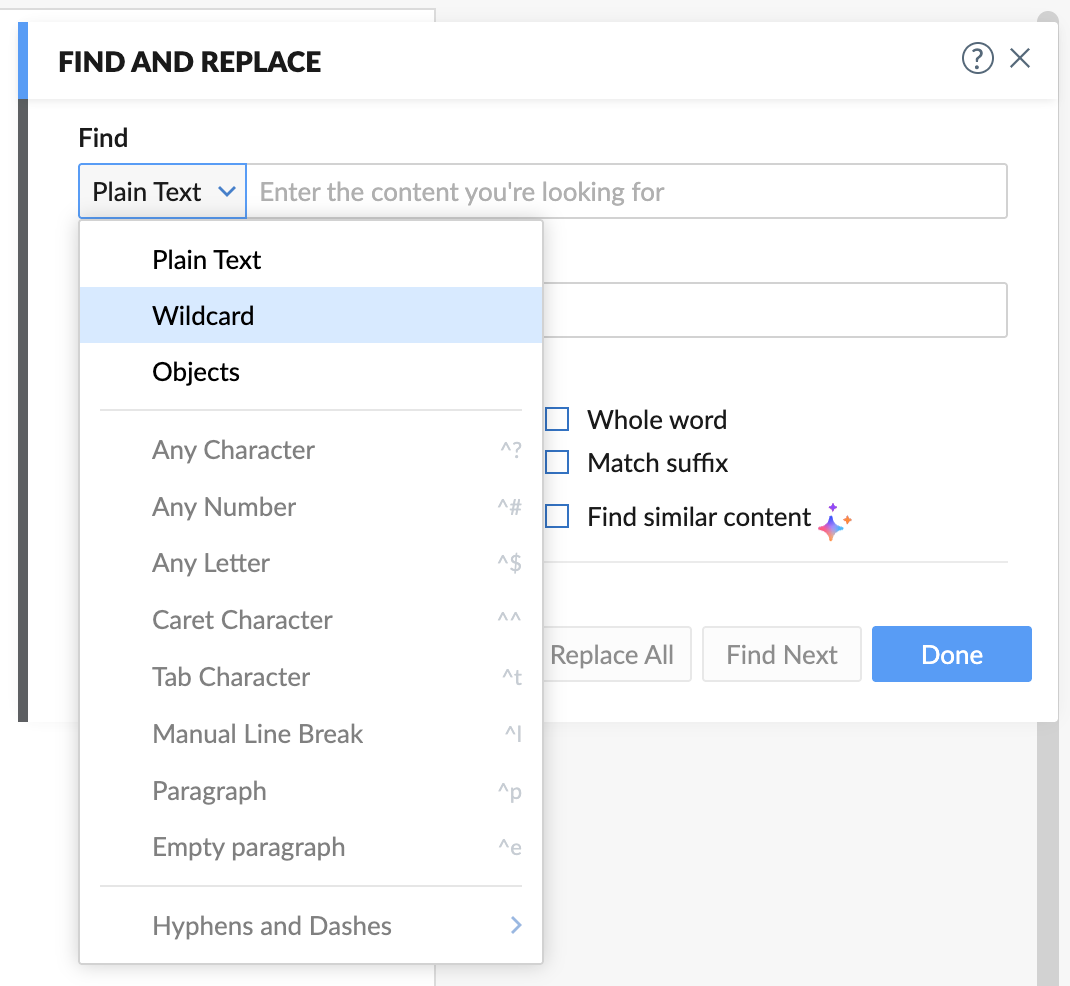Select the Objects search type option
1070x986 pixels.
tap(311, 372)
